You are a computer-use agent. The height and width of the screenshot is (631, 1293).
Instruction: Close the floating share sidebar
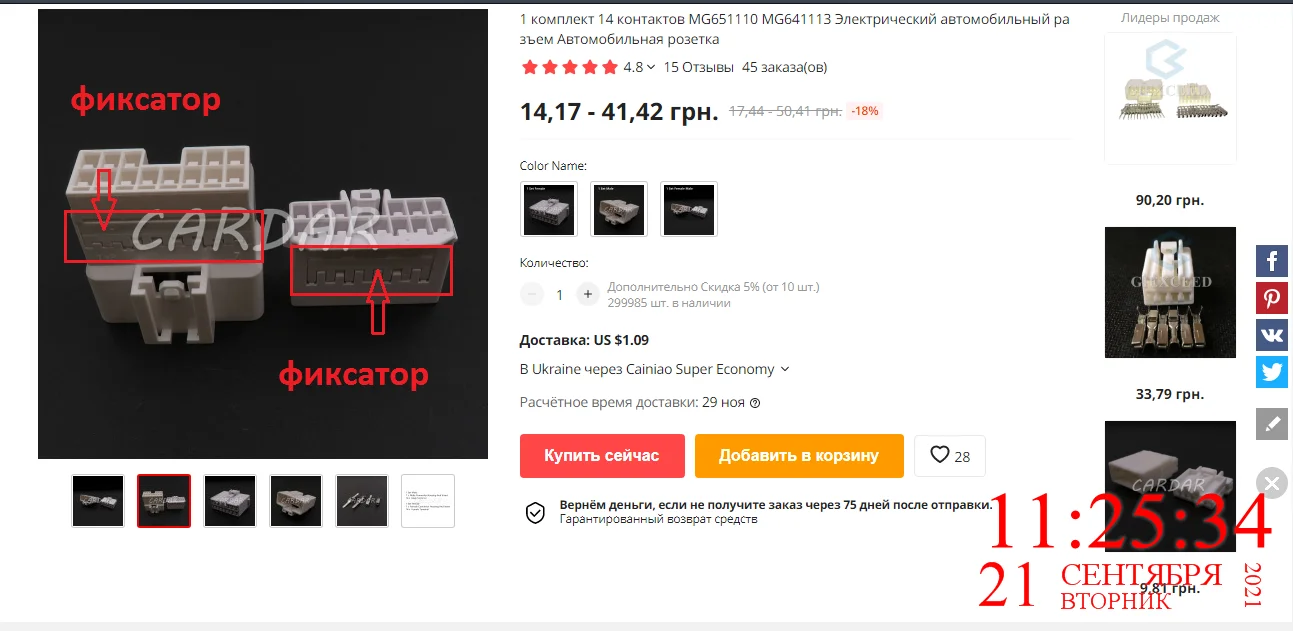[1271, 484]
